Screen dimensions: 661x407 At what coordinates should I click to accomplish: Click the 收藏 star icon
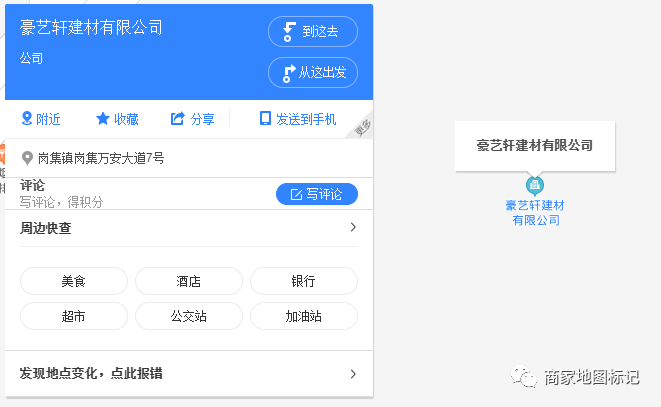click(102, 119)
